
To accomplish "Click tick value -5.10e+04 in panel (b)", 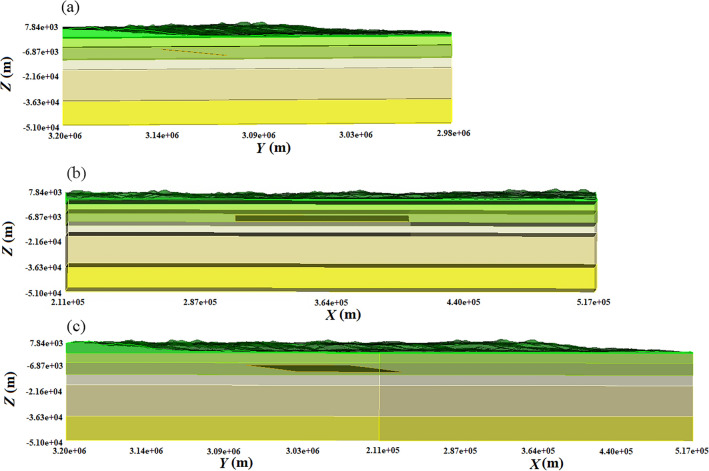I will 43,293.
